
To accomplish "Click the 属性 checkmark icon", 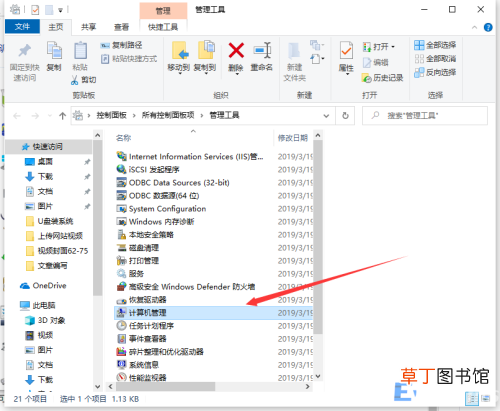I will [346, 51].
